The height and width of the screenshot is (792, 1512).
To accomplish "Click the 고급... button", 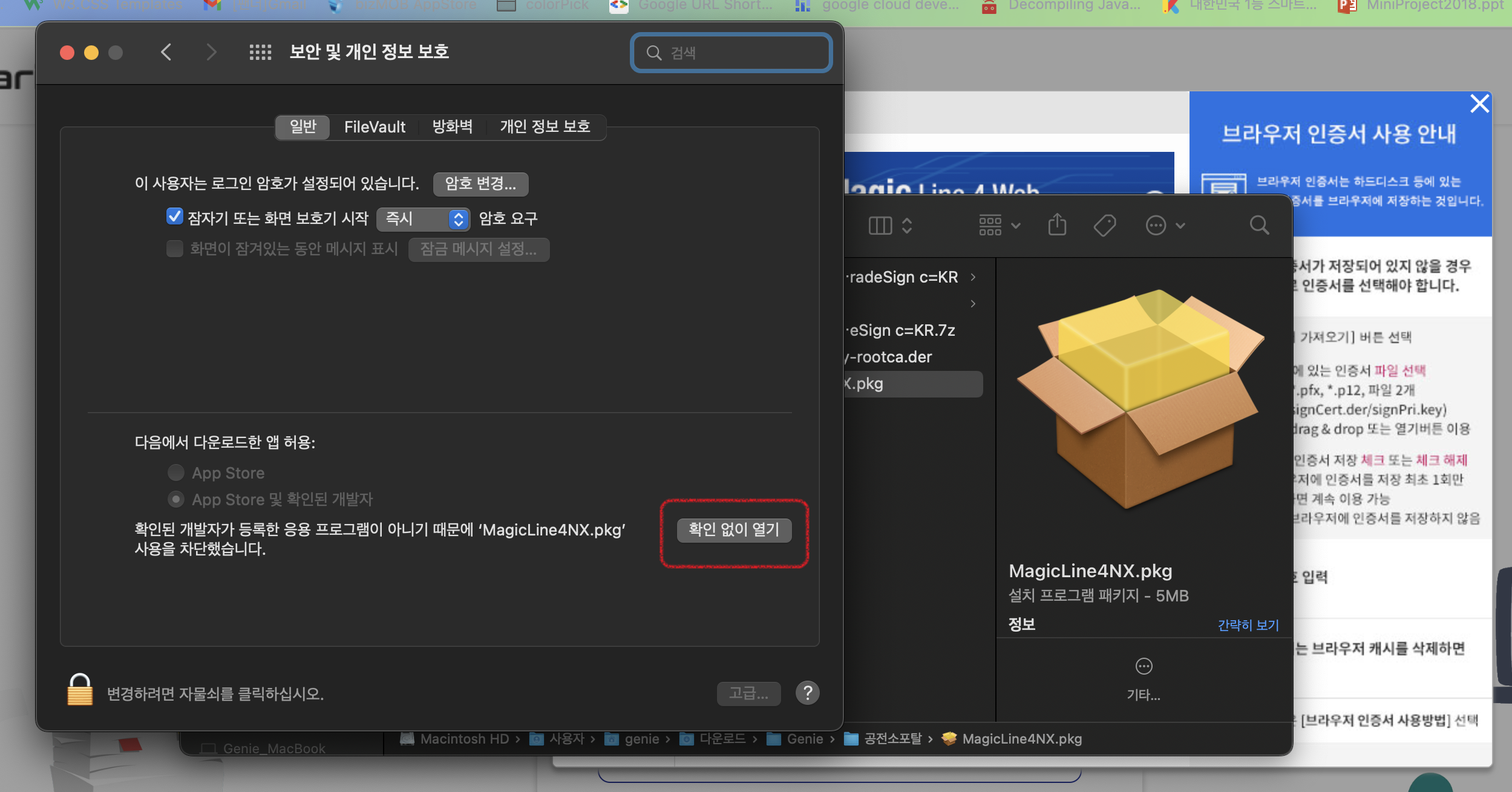I will (x=748, y=693).
